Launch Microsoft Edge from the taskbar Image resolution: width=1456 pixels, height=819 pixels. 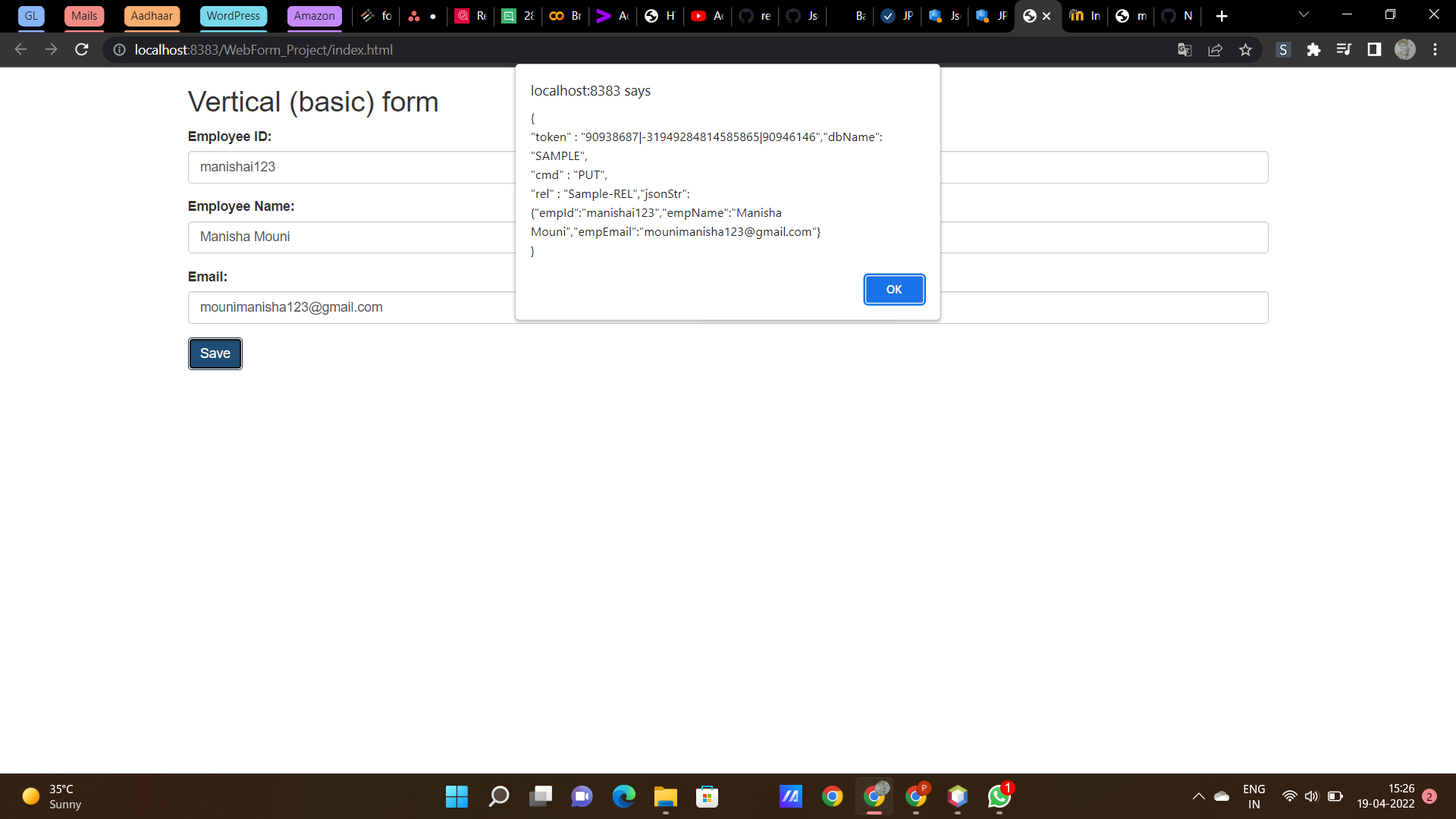pos(623,796)
